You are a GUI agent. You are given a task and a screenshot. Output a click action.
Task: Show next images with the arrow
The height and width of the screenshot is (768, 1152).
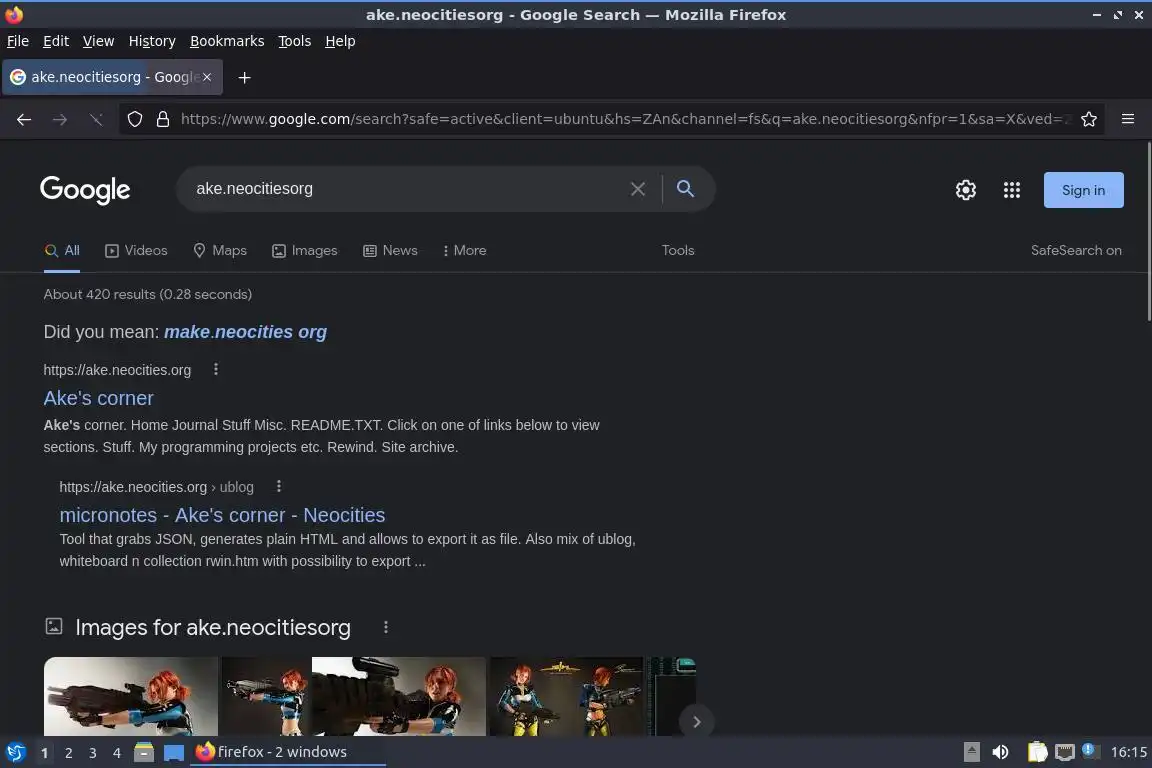tap(696, 722)
